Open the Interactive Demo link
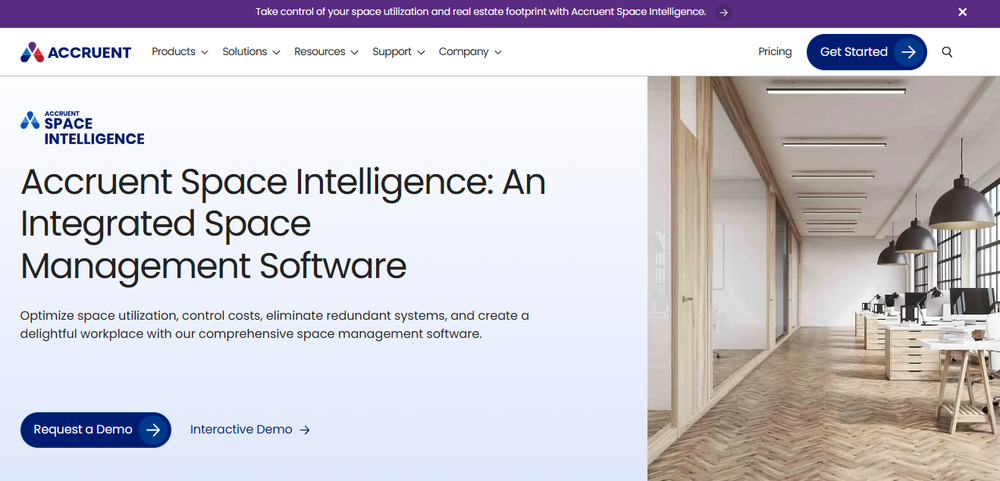1000x481 pixels. tap(250, 430)
